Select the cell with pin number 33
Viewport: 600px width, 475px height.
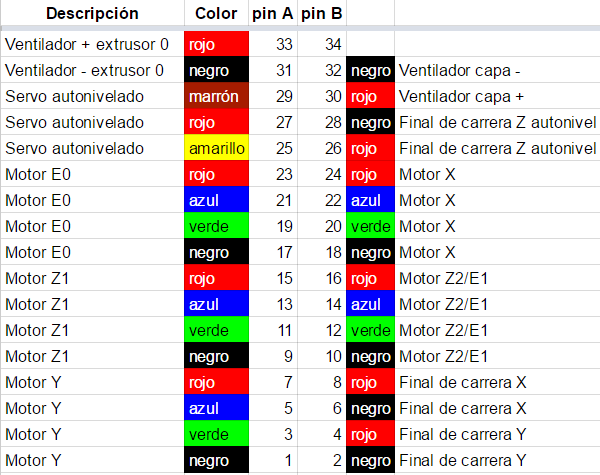(273, 44)
